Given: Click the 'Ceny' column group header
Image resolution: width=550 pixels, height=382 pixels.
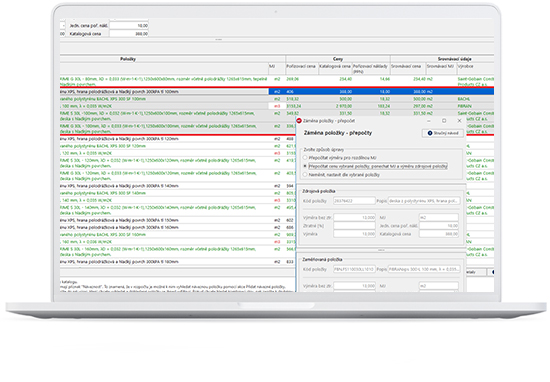Looking at the screenshot, I should pyautogui.click(x=338, y=59).
